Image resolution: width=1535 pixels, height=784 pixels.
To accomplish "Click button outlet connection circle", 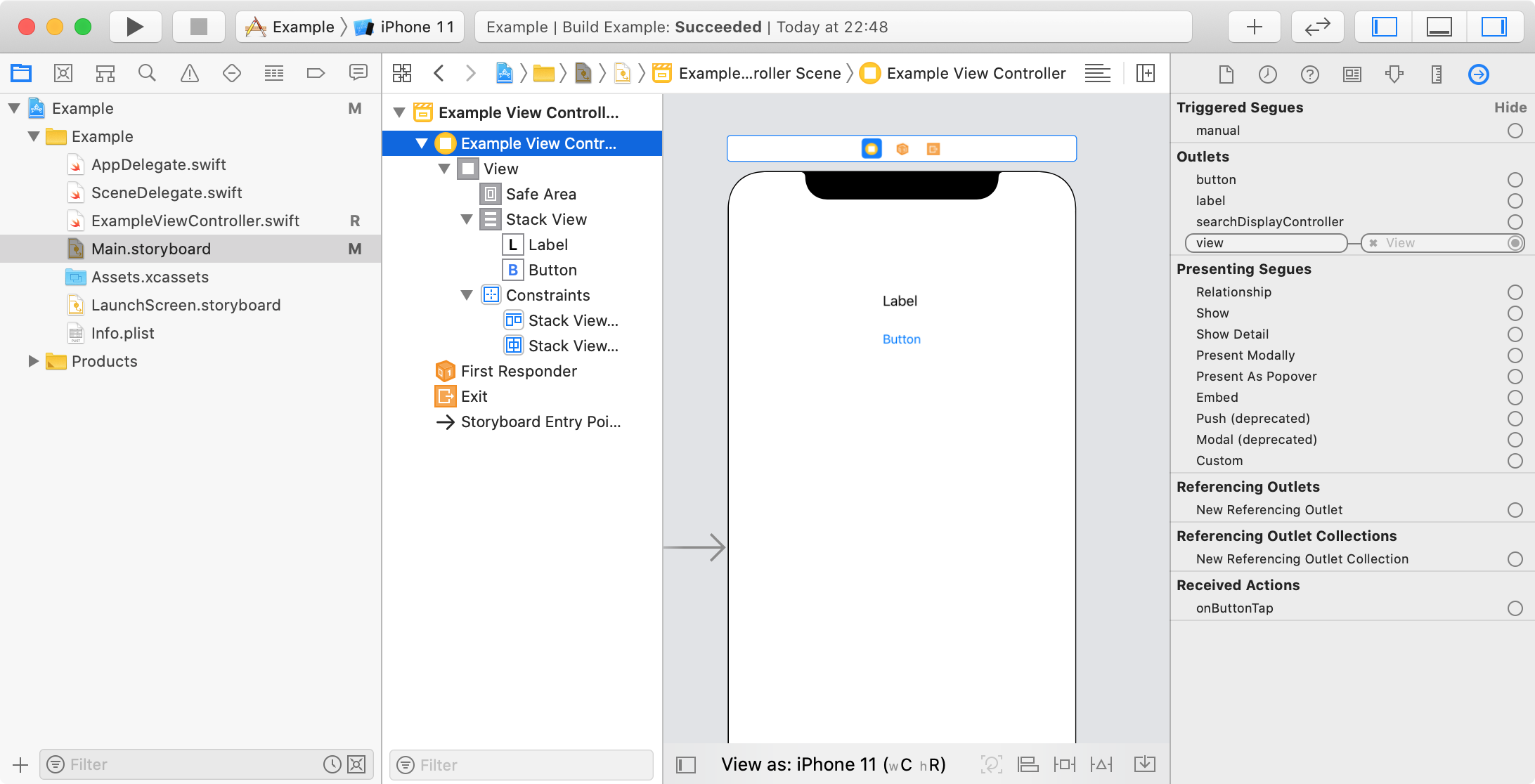I will tap(1515, 180).
